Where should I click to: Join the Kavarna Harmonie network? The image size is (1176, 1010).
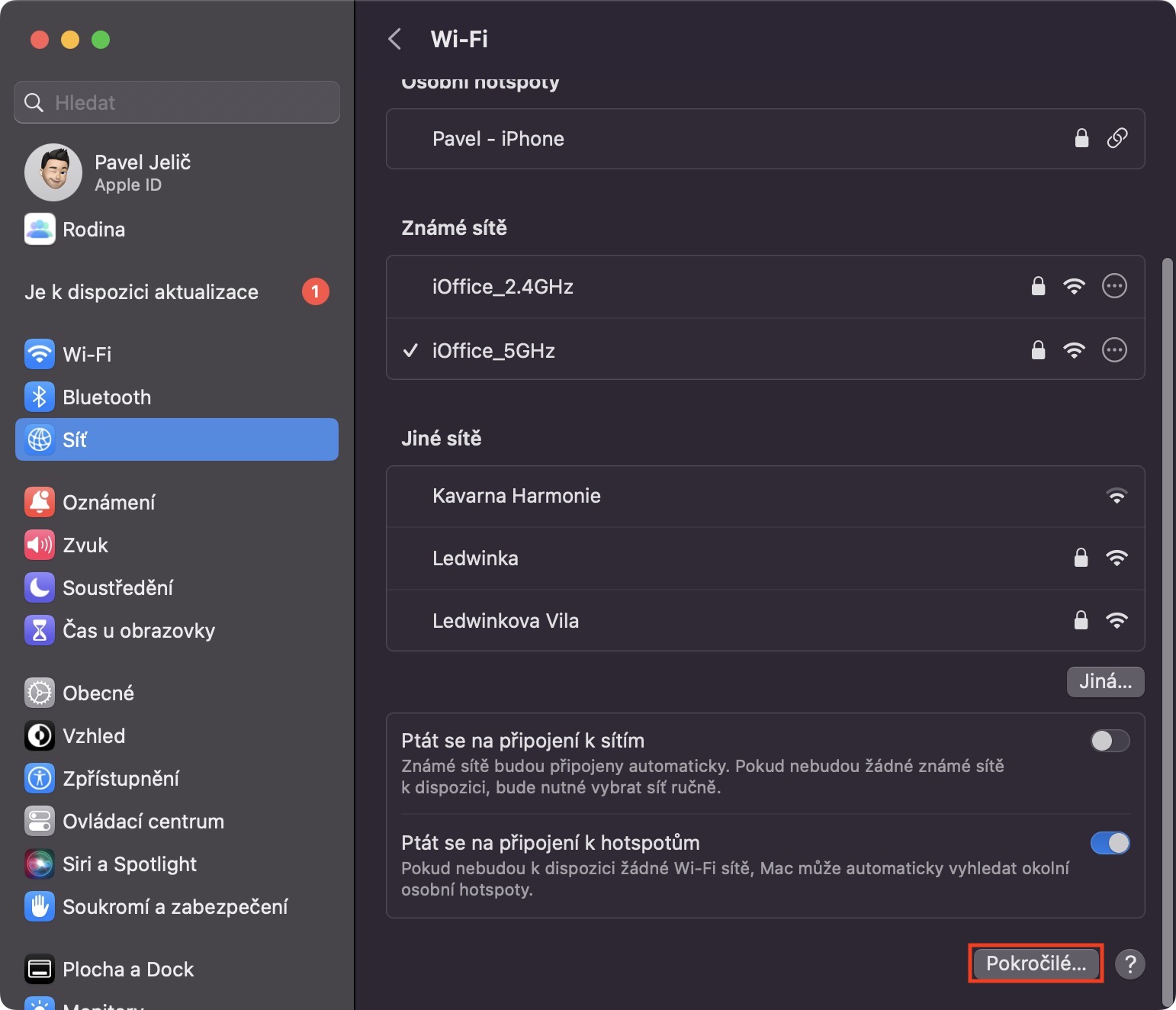coord(516,496)
